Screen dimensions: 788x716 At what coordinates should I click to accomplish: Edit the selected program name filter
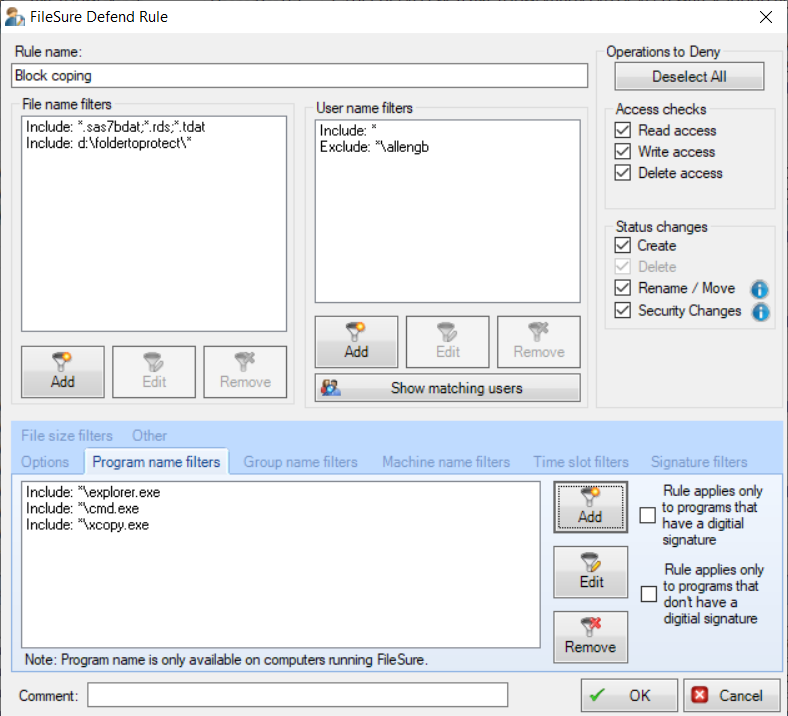590,572
